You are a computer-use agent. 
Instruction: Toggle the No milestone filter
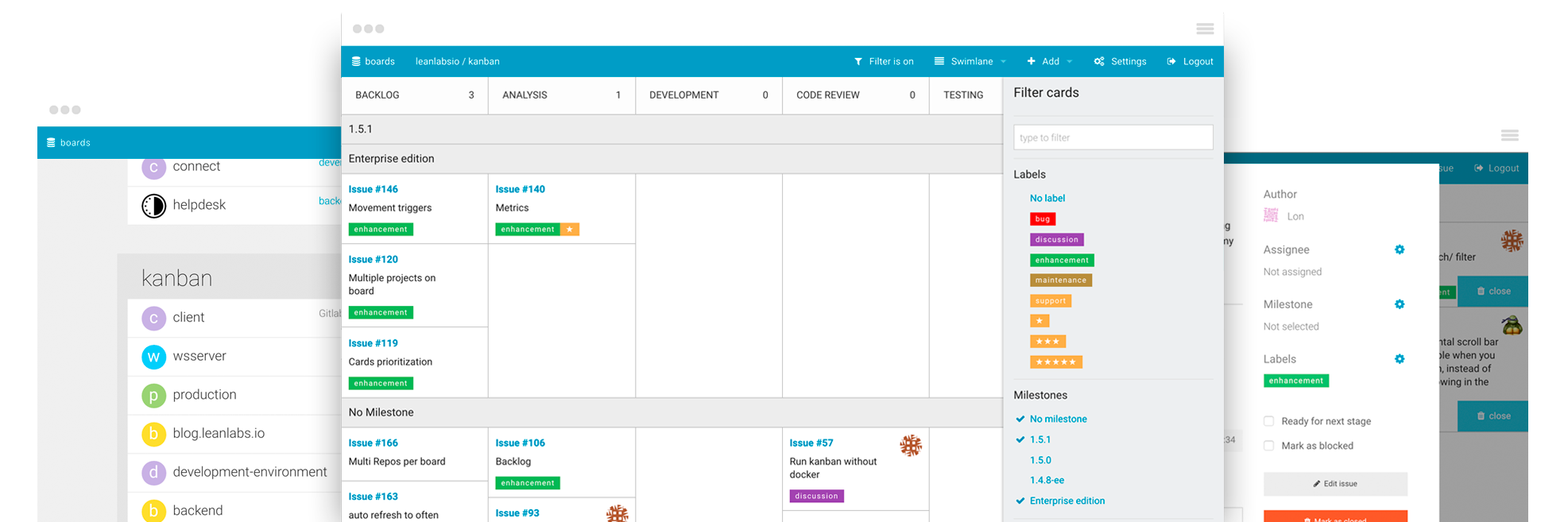[x=1058, y=419]
